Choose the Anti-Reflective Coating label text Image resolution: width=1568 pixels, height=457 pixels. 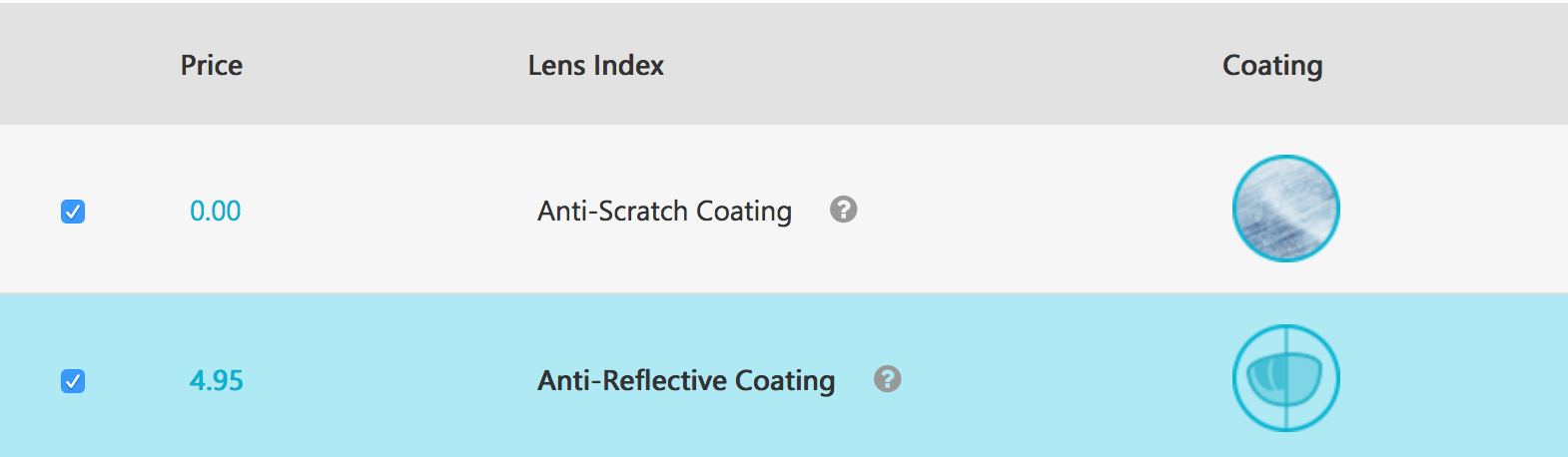tap(686, 381)
